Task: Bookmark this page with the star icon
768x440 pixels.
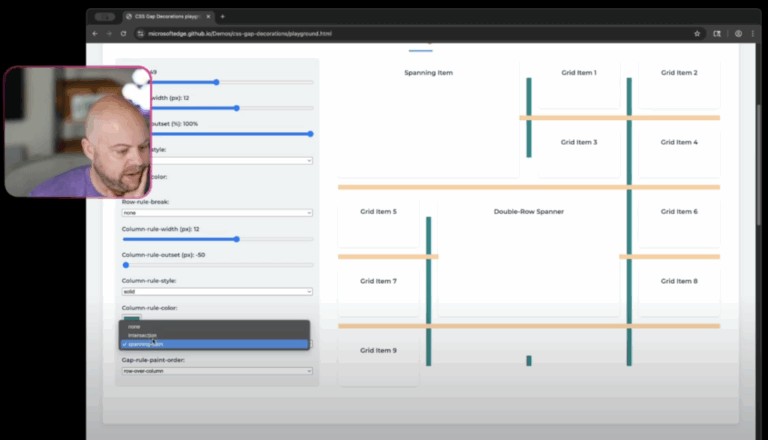Action: pyautogui.click(x=697, y=33)
